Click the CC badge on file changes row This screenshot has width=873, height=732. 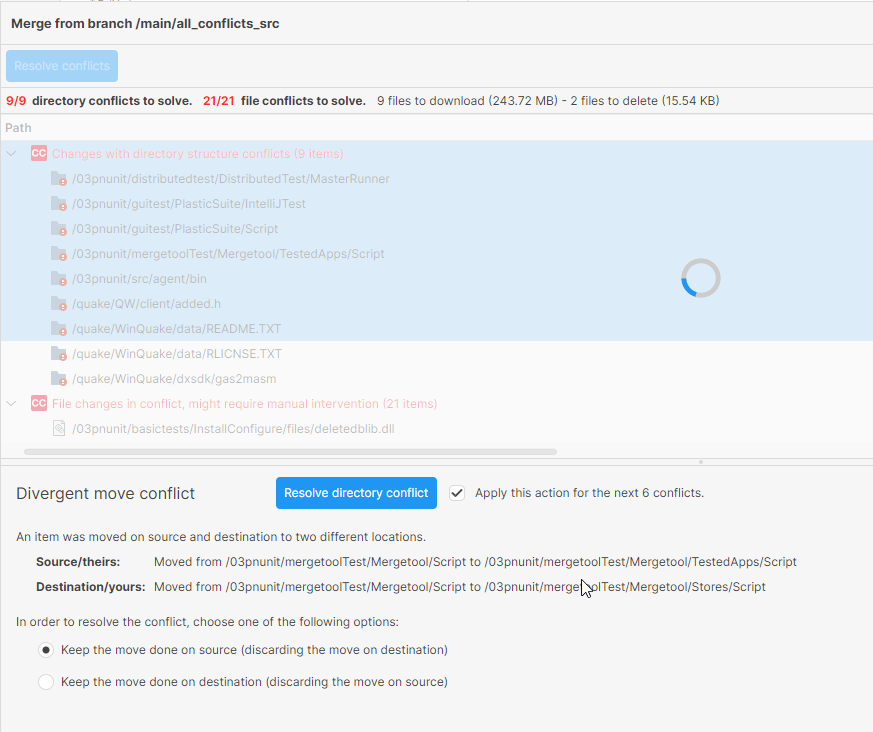coord(39,403)
